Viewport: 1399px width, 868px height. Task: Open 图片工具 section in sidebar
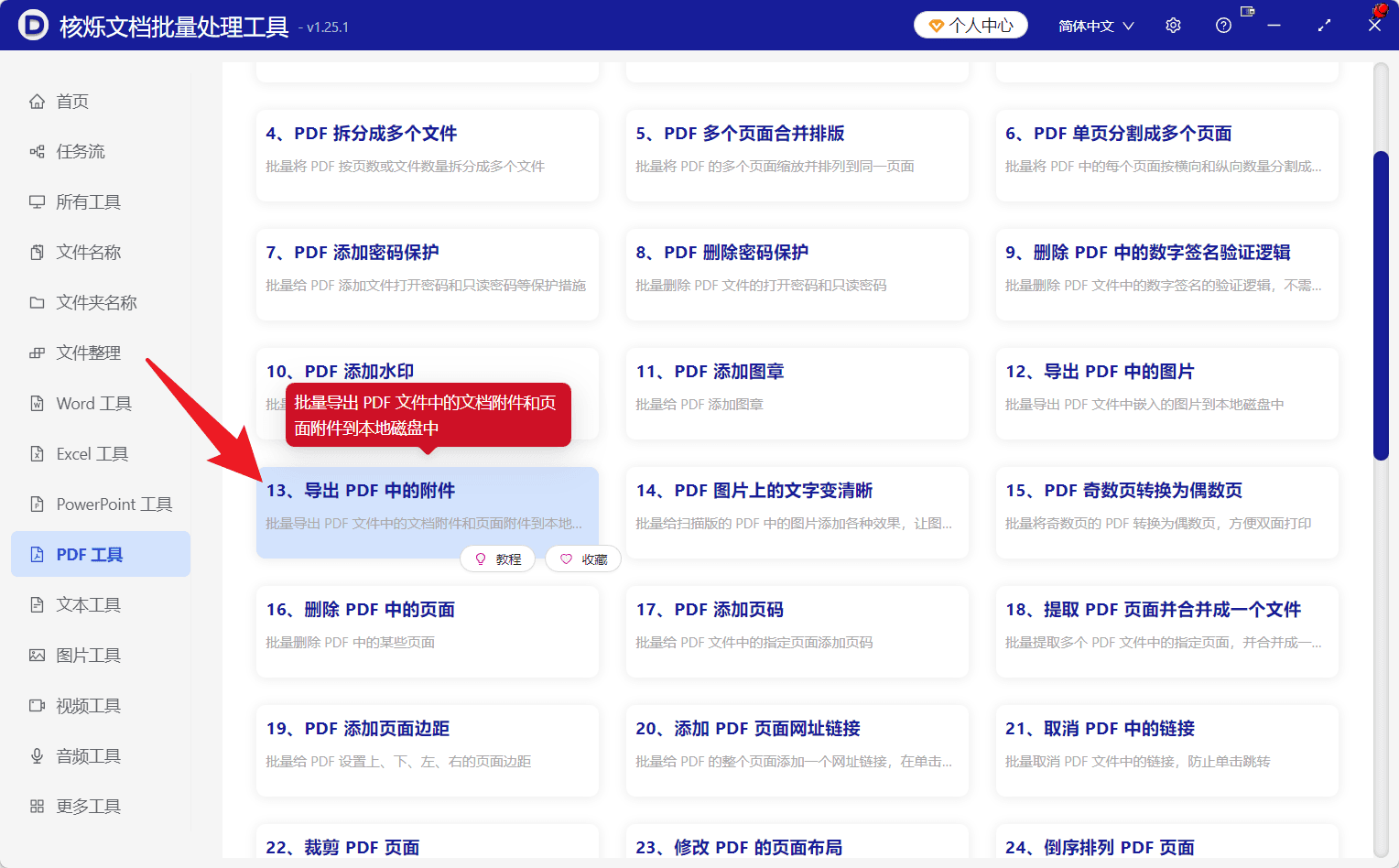coord(101,656)
